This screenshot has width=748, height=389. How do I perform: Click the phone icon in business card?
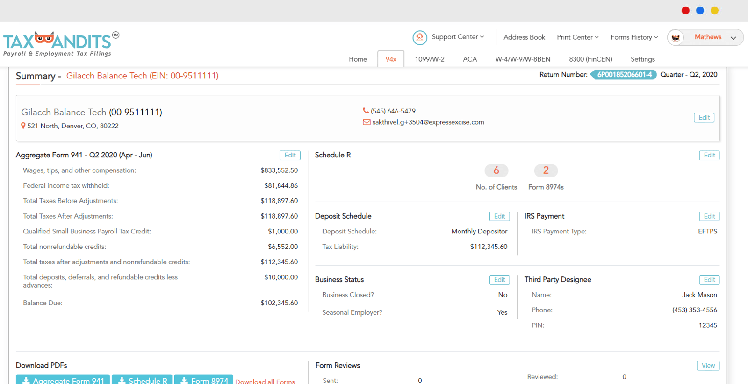(366, 110)
